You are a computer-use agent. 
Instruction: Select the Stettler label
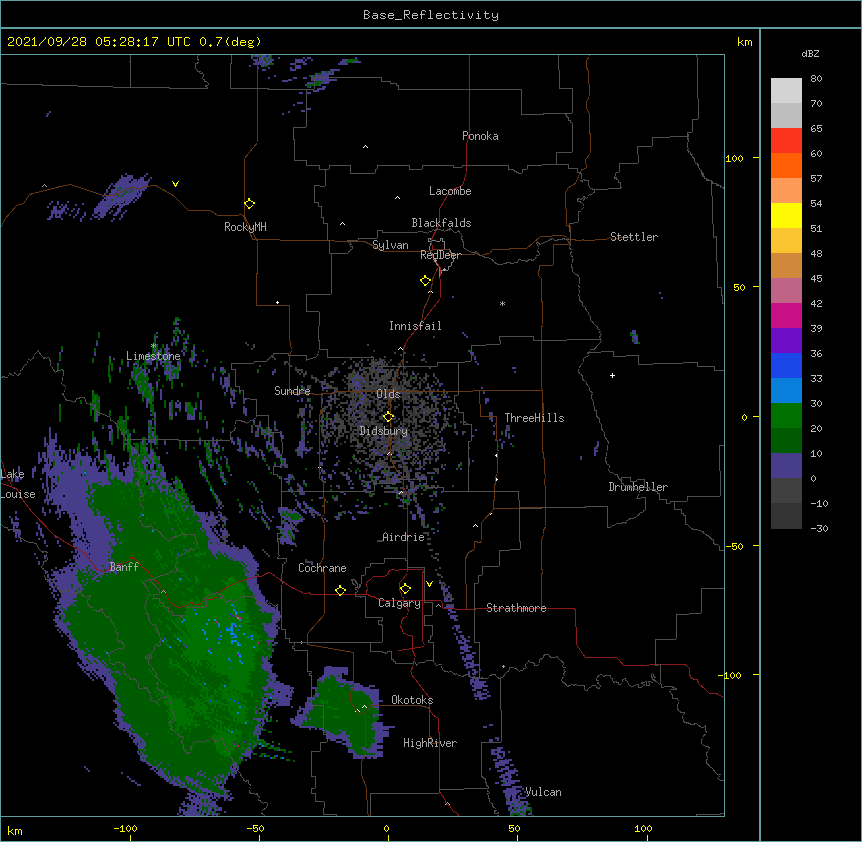pos(634,237)
